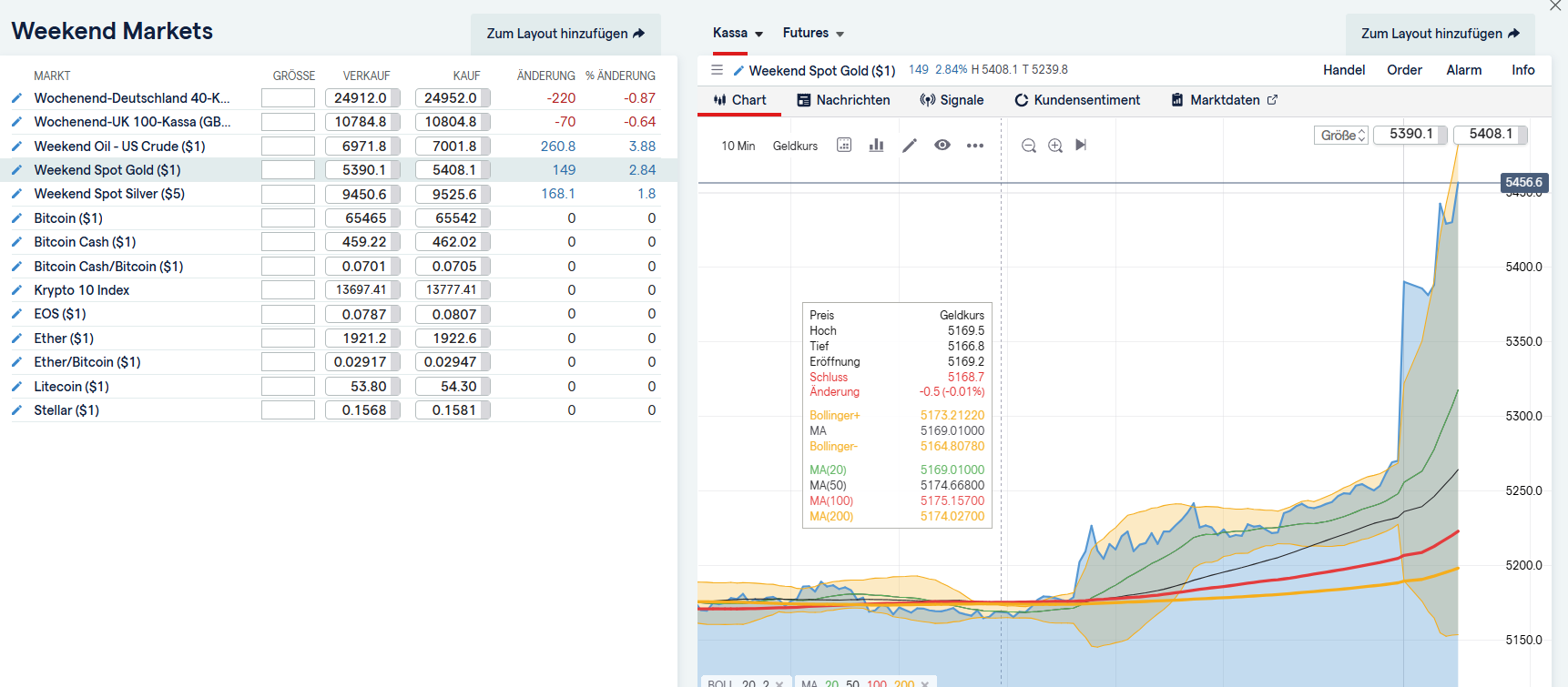Open the Kundensentiment tab
The image size is (1568, 687).
(x=1077, y=100)
